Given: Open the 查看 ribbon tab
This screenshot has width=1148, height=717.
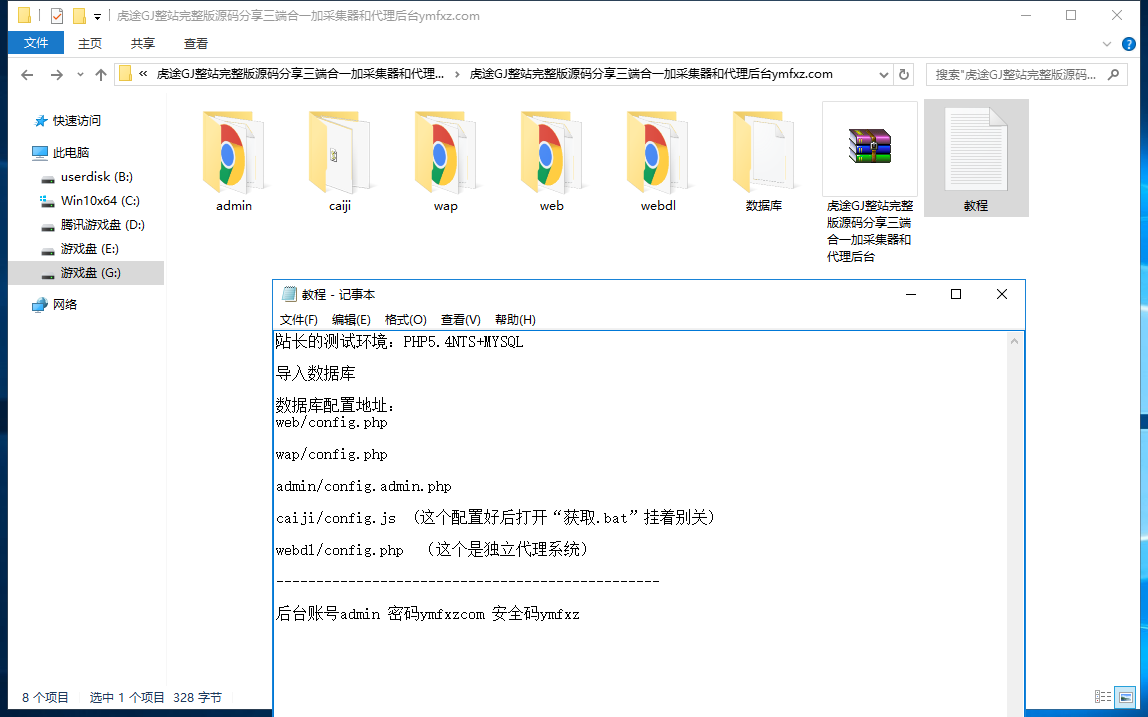Looking at the screenshot, I should coord(196,43).
